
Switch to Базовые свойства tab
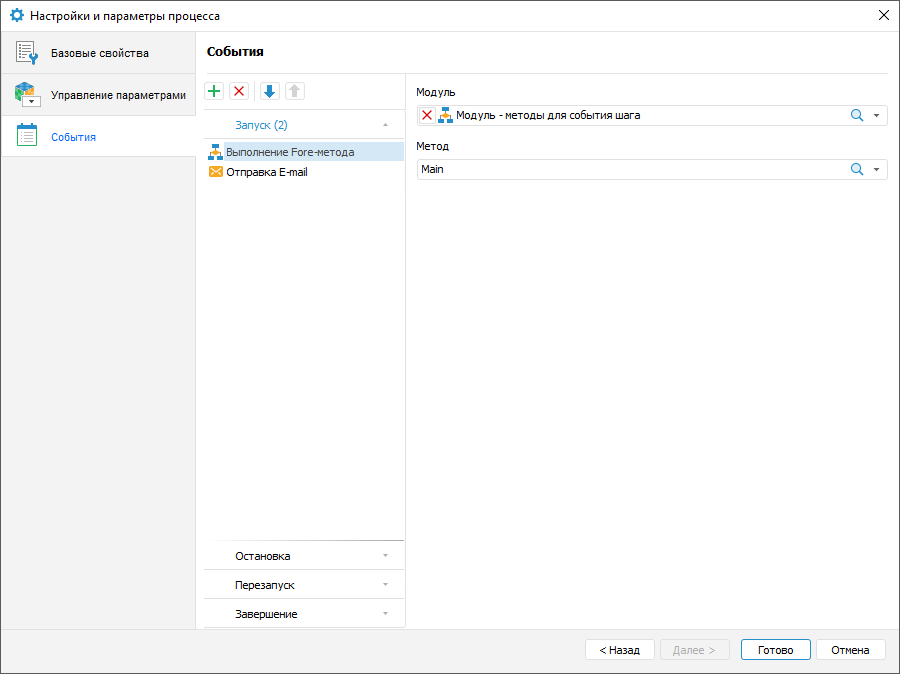click(x=98, y=53)
